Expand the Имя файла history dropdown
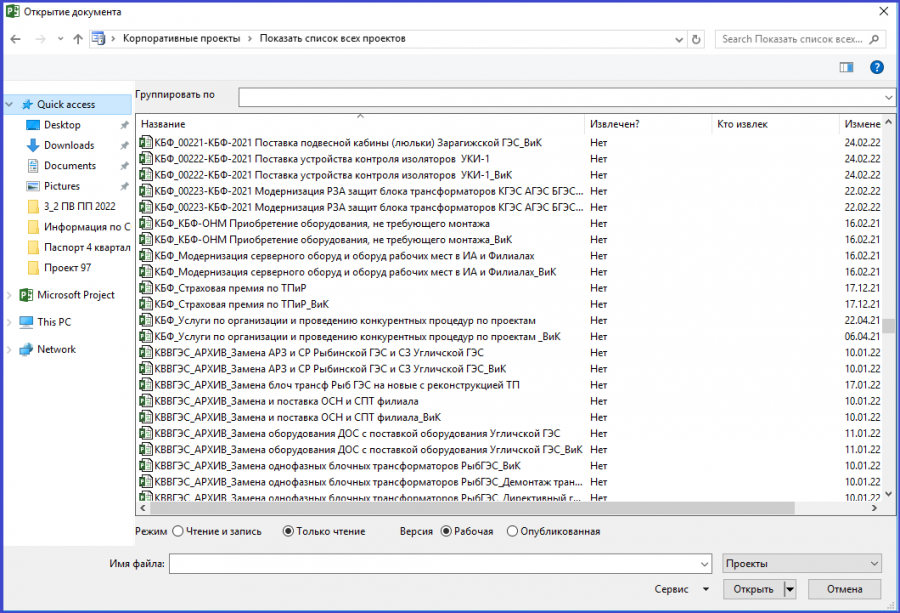Image resolution: width=900 pixels, height=613 pixels. (704, 564)
